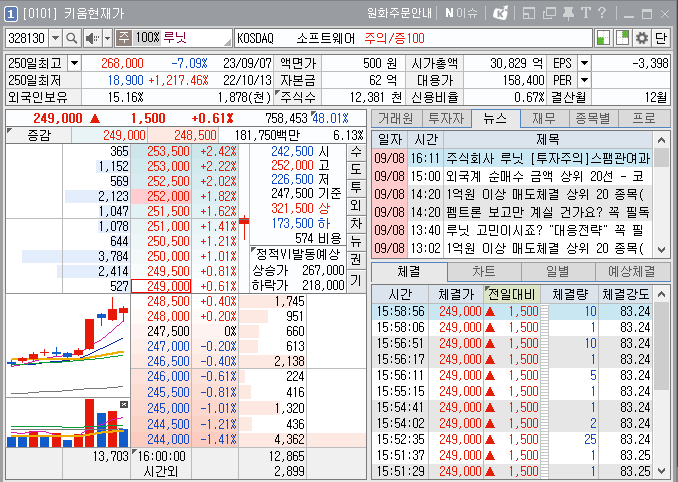Open help with the question mark icon
The height and width of the screenshot is (482, 678).
(x=602, y=13)
